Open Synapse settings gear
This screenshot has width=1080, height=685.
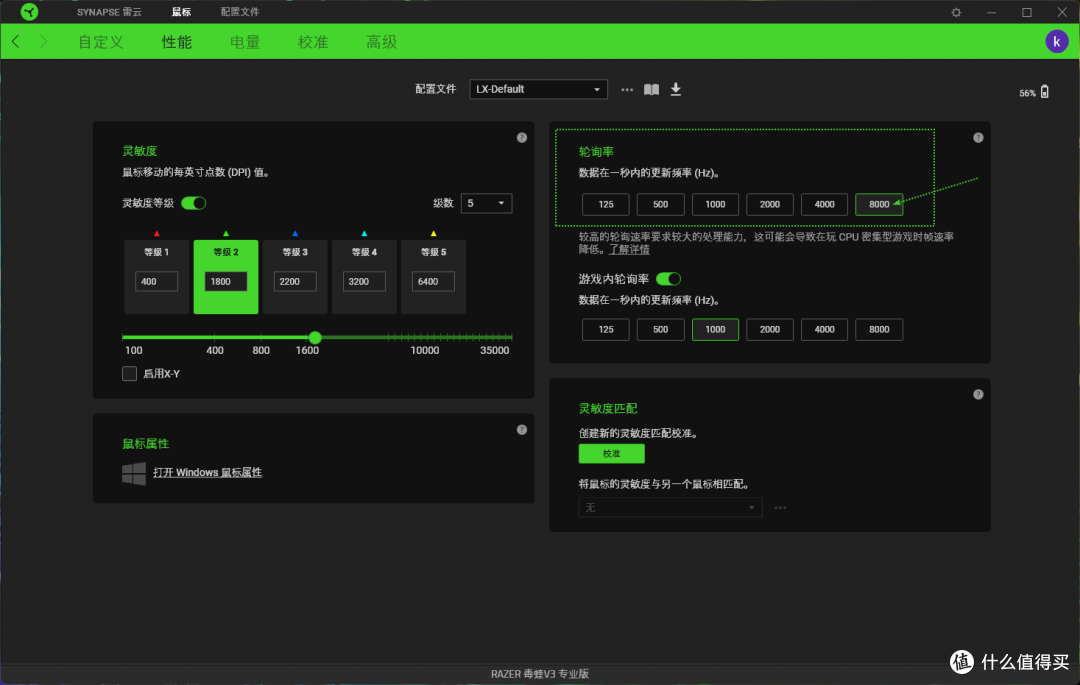pyautogui.click(x=956, y=12)
